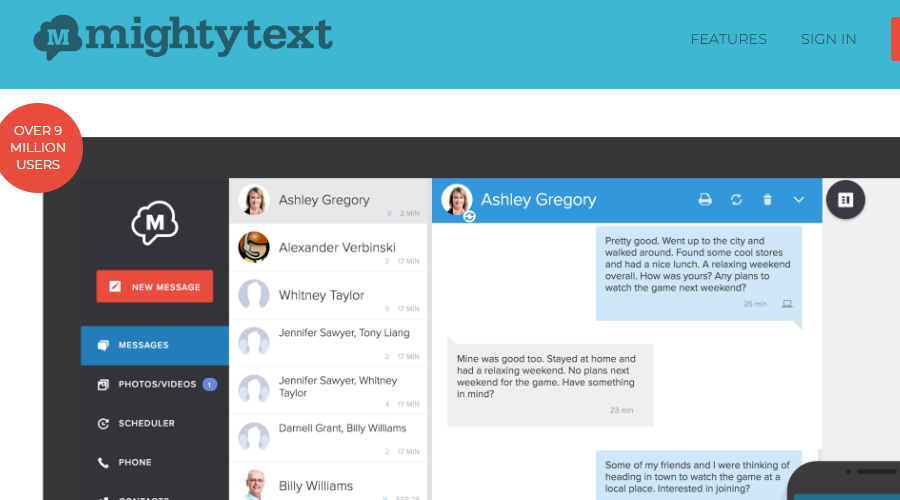The height and width of the screenshot is (500, 900).
Task: Open Jennifer Sawyer, Tony Liang conversation
Action: pyautogui.click(x=328, y=343)
